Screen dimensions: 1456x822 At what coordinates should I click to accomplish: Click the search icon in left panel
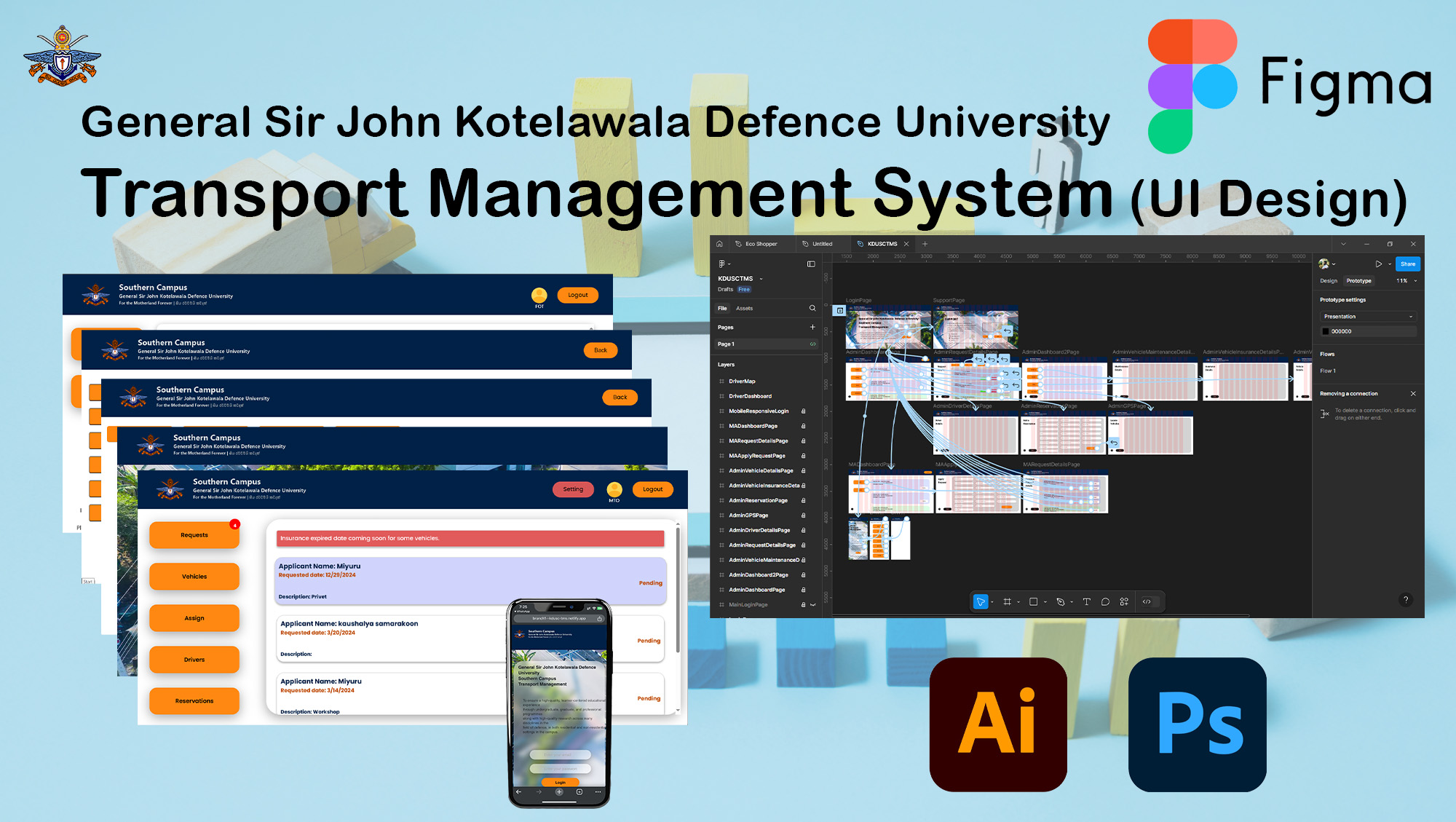(x=812, y=308)
